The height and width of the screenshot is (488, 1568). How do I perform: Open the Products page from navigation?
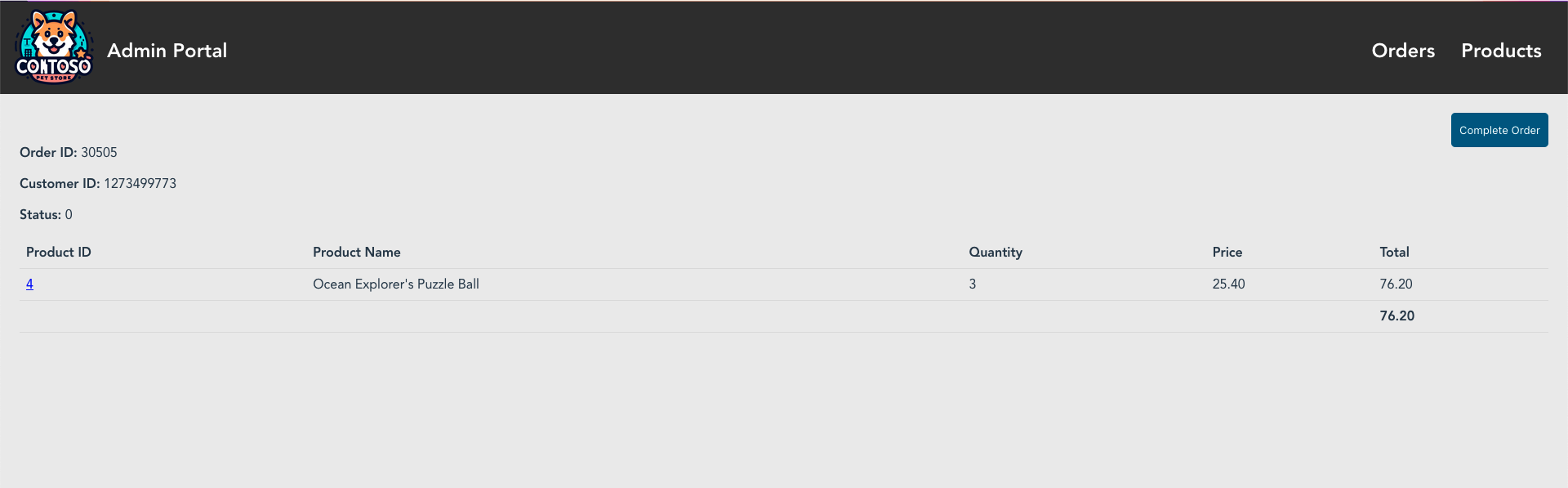click(1501, 50)
